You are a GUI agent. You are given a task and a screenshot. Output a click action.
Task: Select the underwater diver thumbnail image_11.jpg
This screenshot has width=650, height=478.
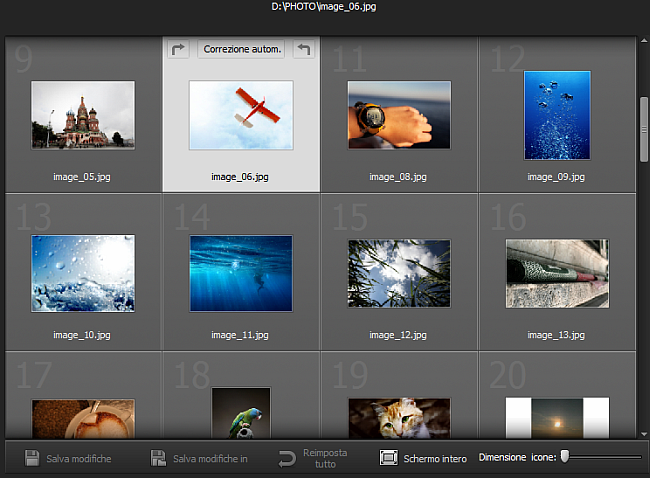point(241,274)
